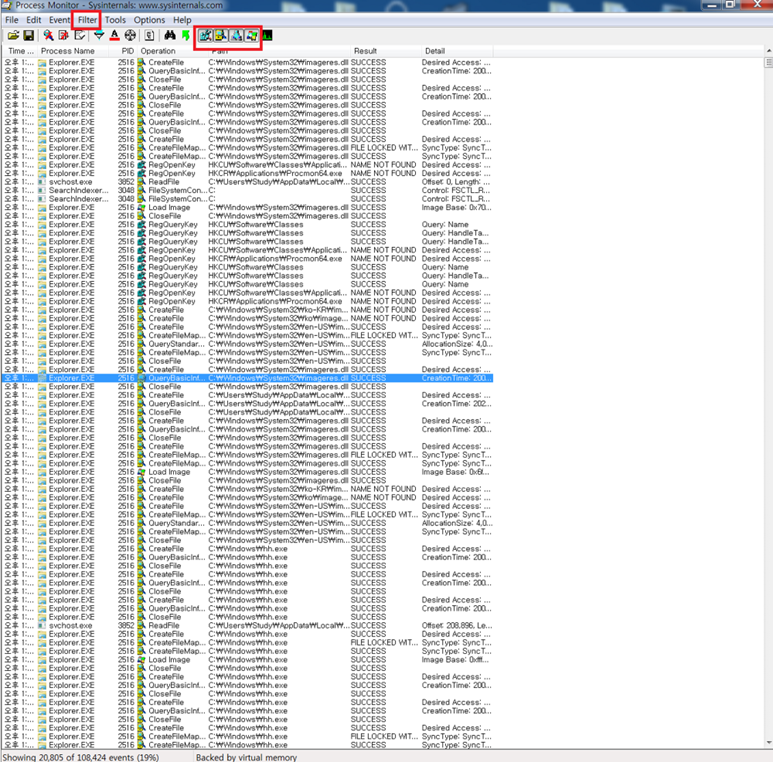
Task: Click the vertical scrollbar thumb near top
Action: point(769,62)
